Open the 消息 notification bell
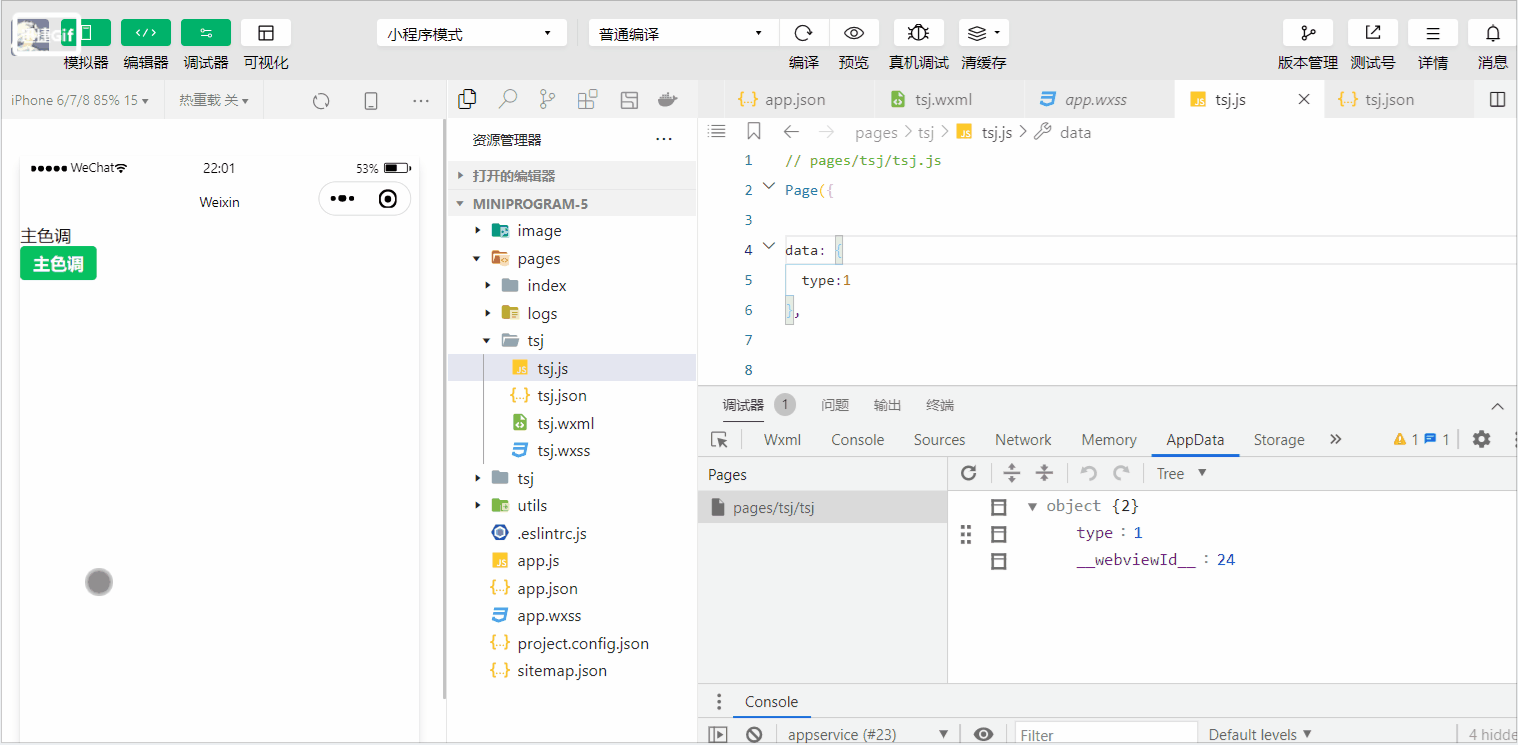1518x745 pixels. click(1493, 33)
